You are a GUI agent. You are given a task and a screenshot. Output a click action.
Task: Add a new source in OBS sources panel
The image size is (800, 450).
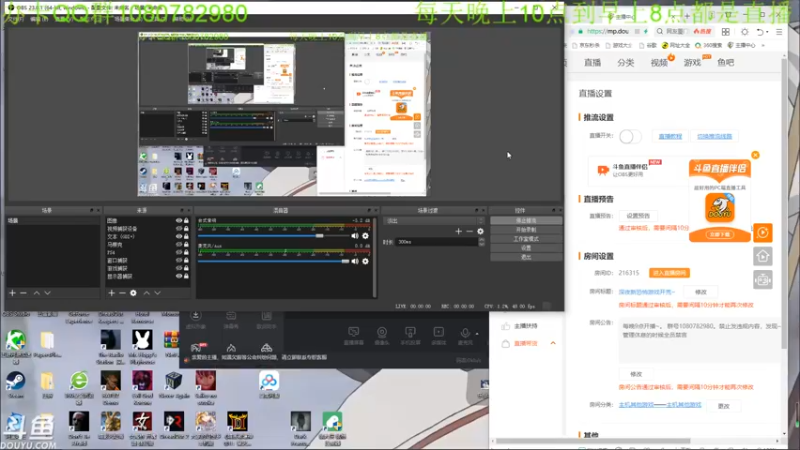pyautogui.click(x=111, y=293)
